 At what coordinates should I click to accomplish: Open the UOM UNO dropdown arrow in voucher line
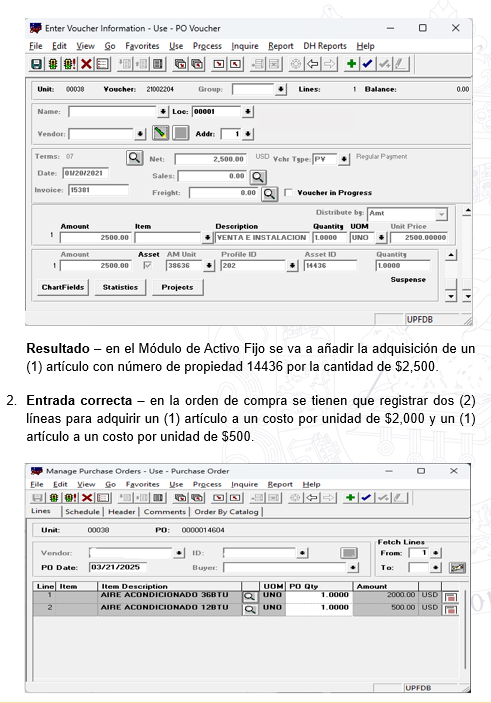381,238
